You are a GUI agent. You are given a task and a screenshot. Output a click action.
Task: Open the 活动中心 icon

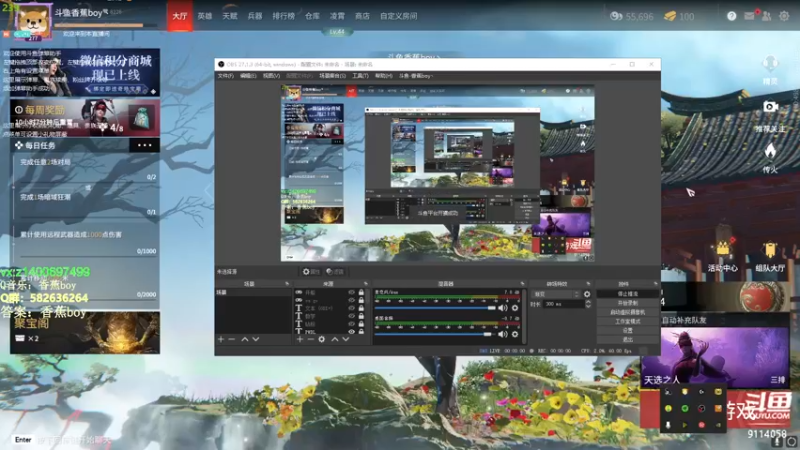722,248
